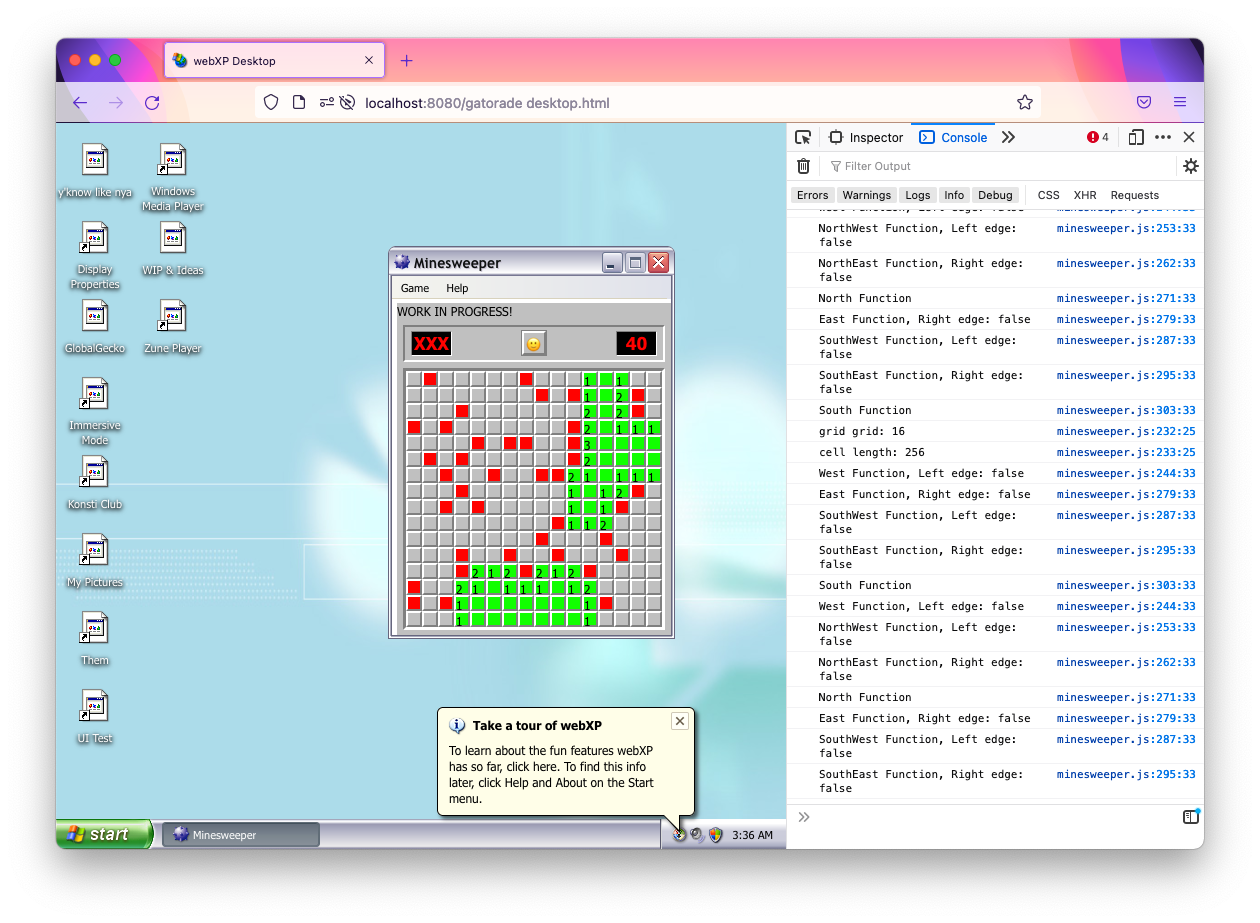This screenshot has height=923, width=1260.
Task: Open the Display Properties desktop icon
Action: pos(95,239)
